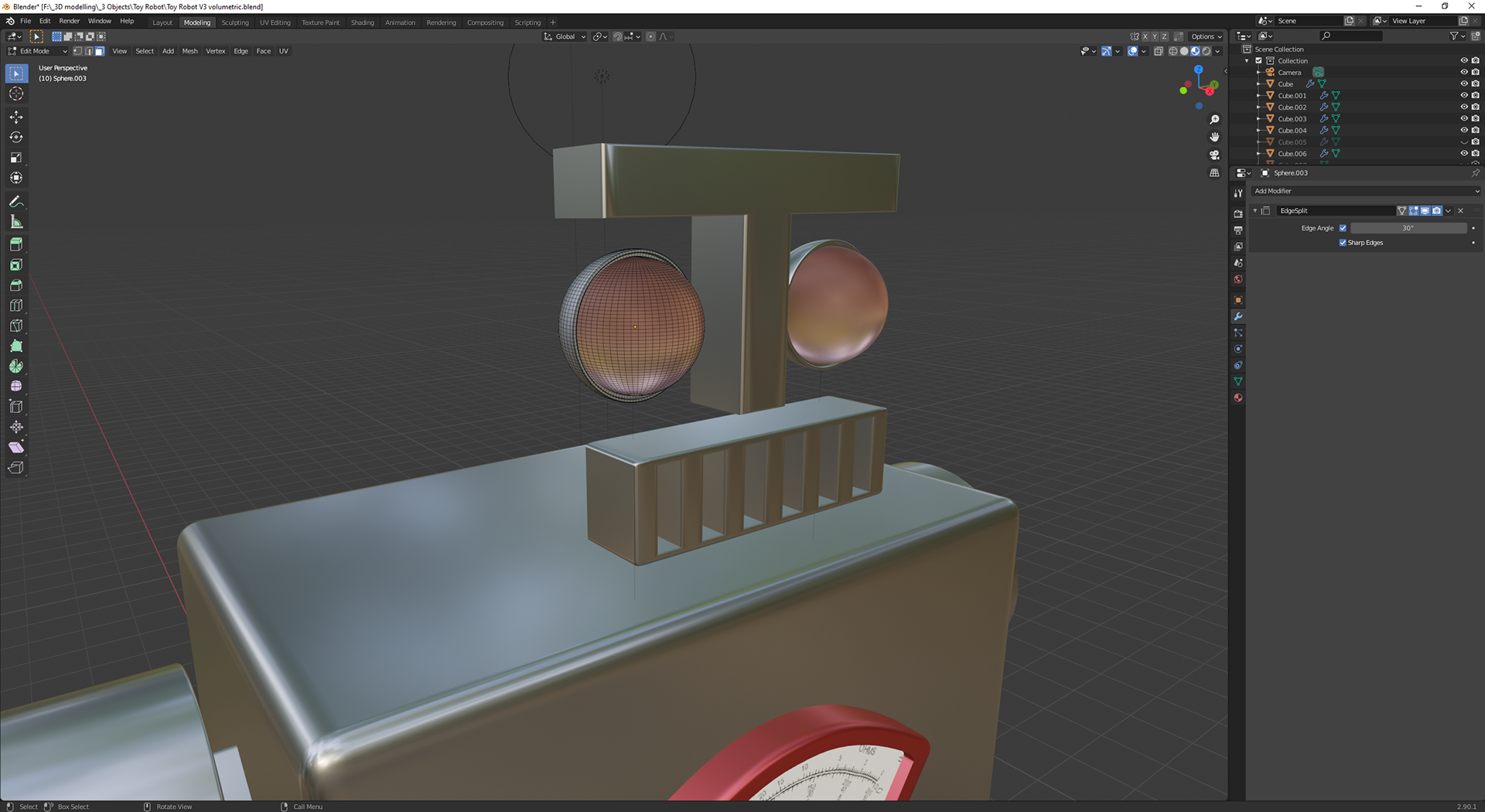Switch to the Shading workspace tab
The width and height of the screenshot is (1485, 812).
(x=363, y=22)
